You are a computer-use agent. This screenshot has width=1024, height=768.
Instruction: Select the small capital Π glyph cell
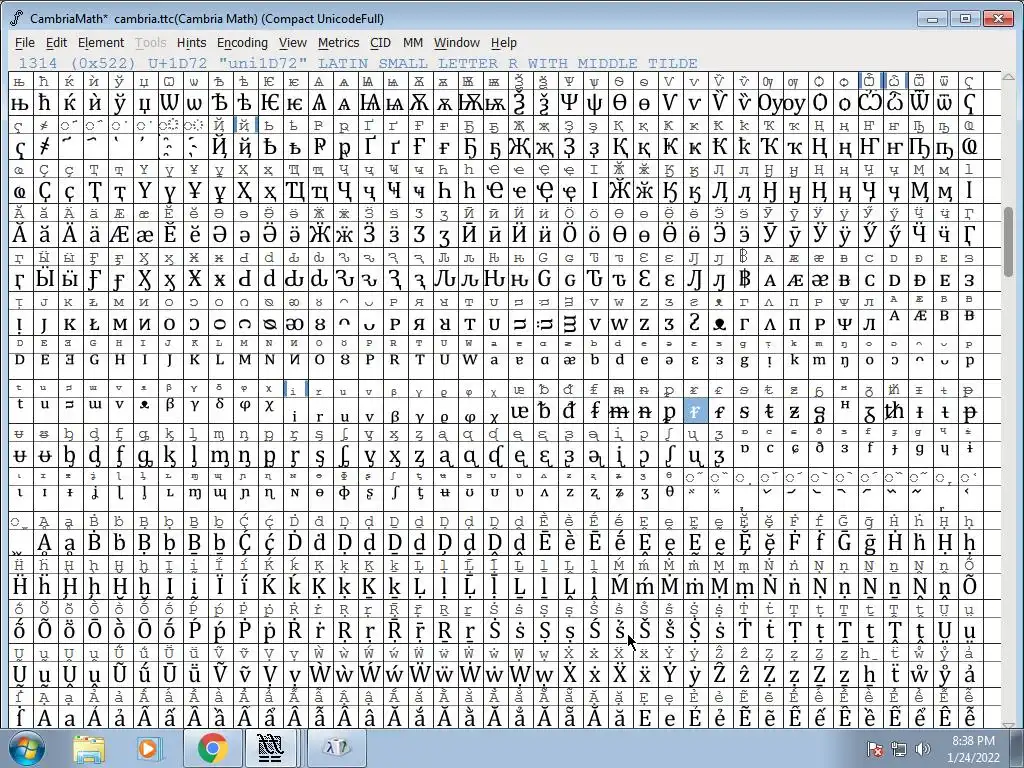pos(794,325)
